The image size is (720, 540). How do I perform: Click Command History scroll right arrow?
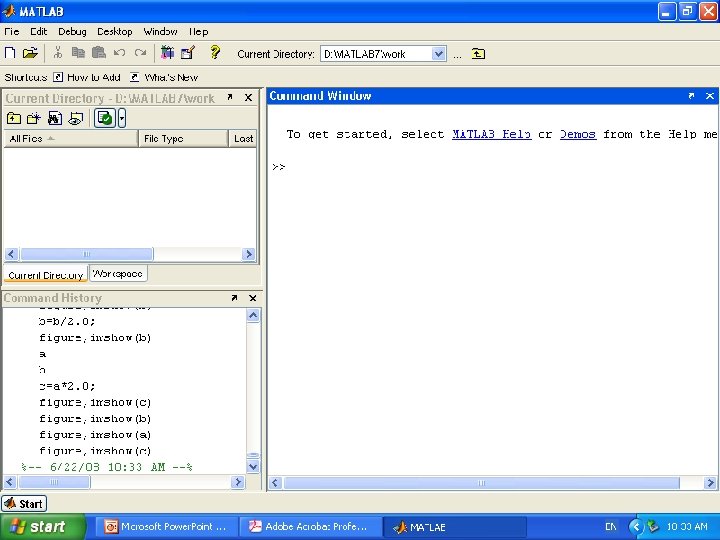pos(237,482)
